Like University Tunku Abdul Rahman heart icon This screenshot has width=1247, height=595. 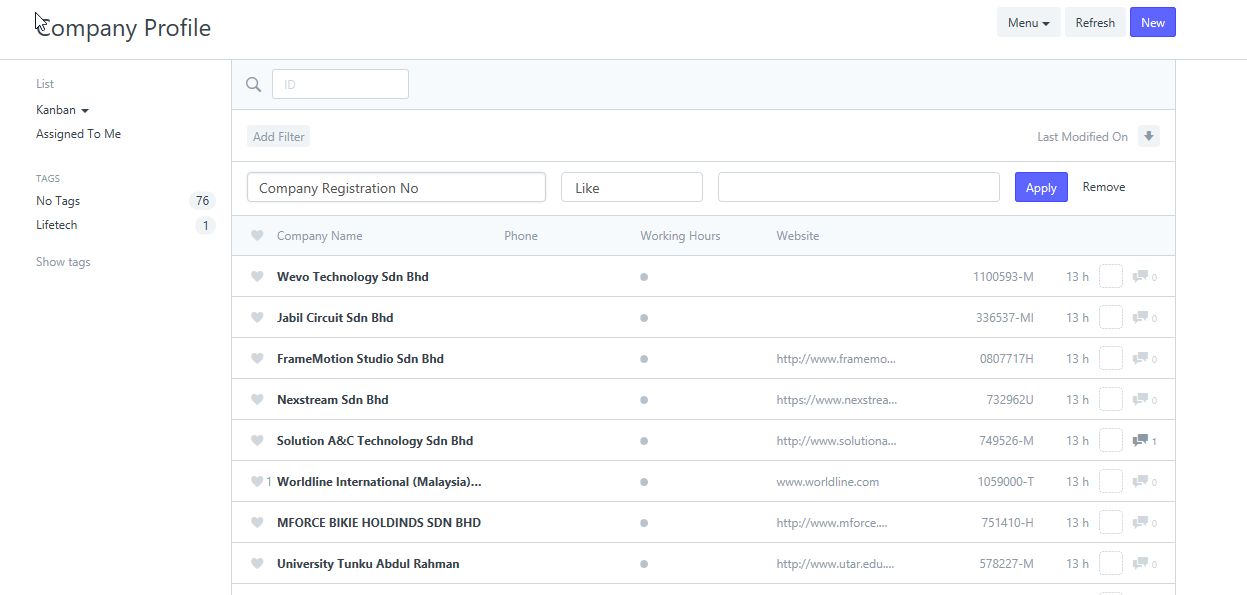tap(257, 564)
